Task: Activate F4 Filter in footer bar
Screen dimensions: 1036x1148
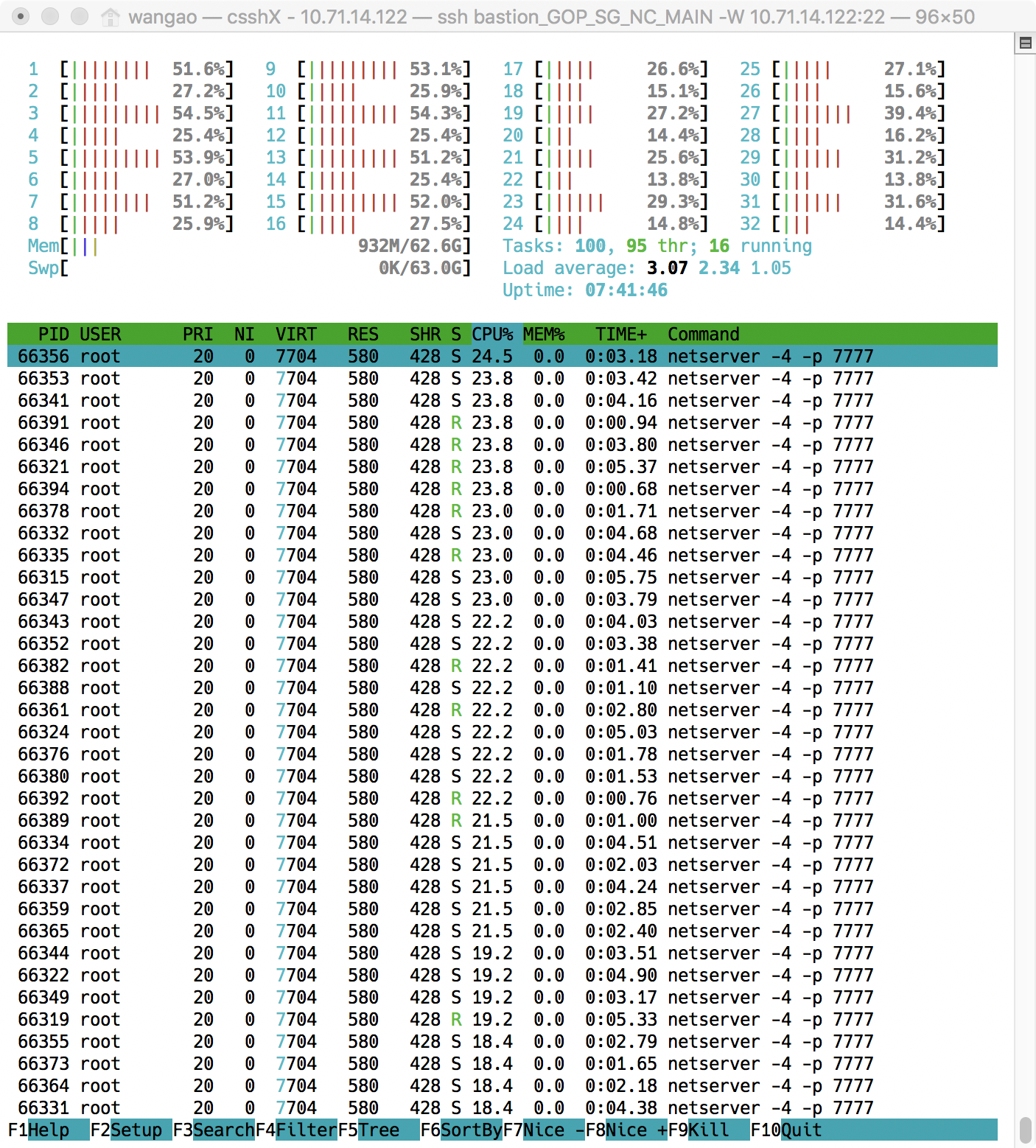Action: 296,1130
